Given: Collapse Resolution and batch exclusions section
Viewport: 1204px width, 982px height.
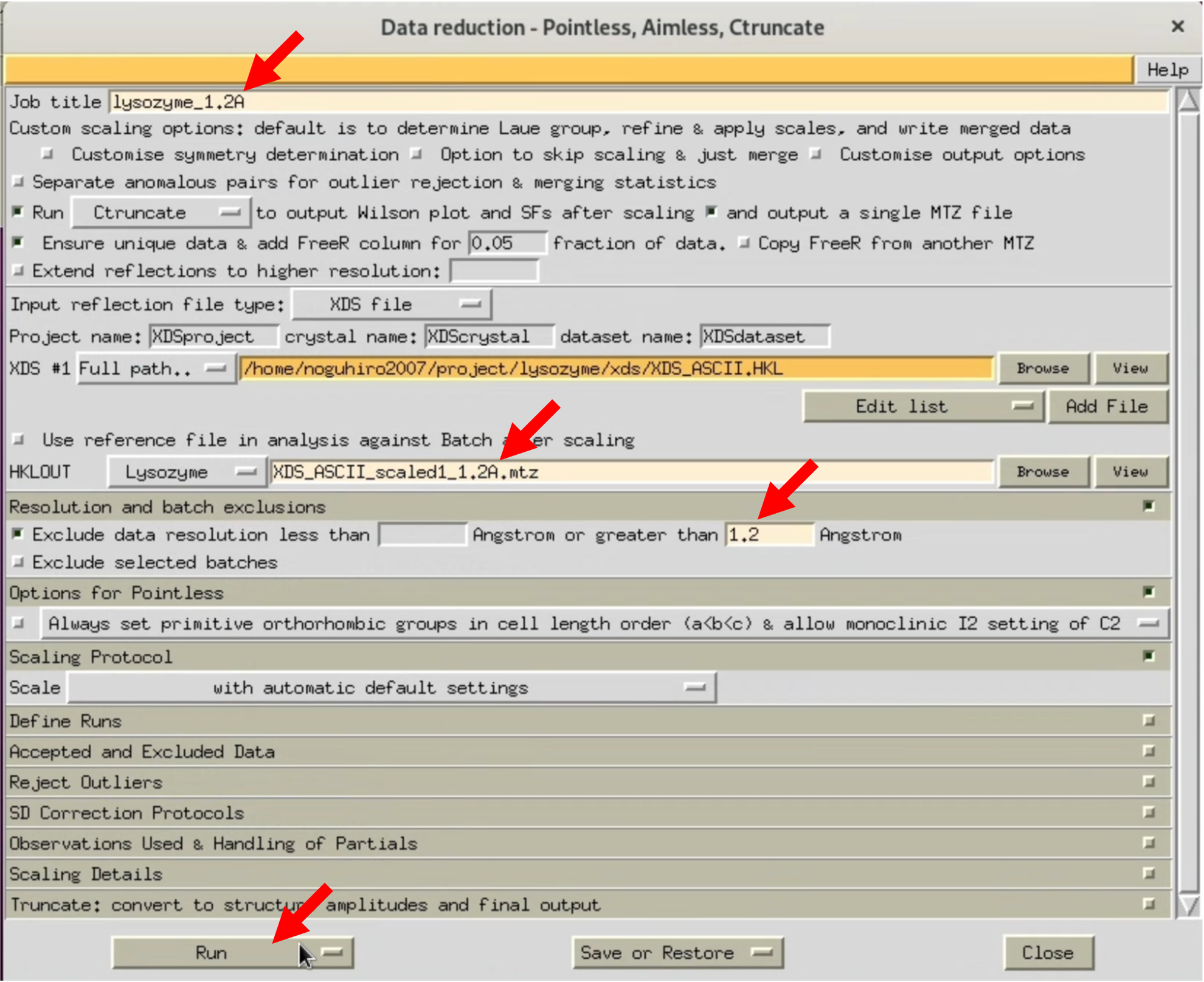Looking at the screenshot, I should click(x=1148, y=506).
